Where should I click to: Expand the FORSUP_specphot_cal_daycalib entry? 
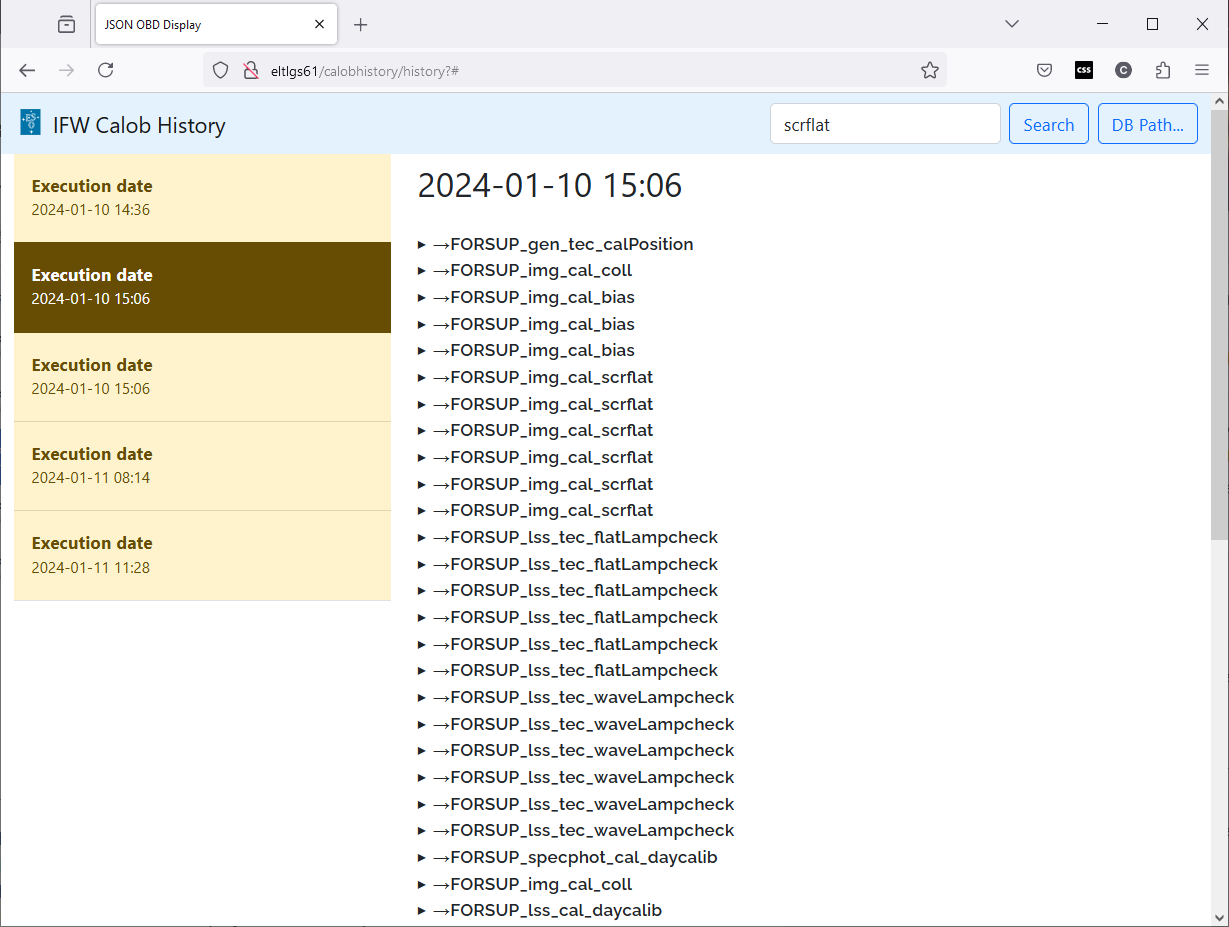pos(574,857)
